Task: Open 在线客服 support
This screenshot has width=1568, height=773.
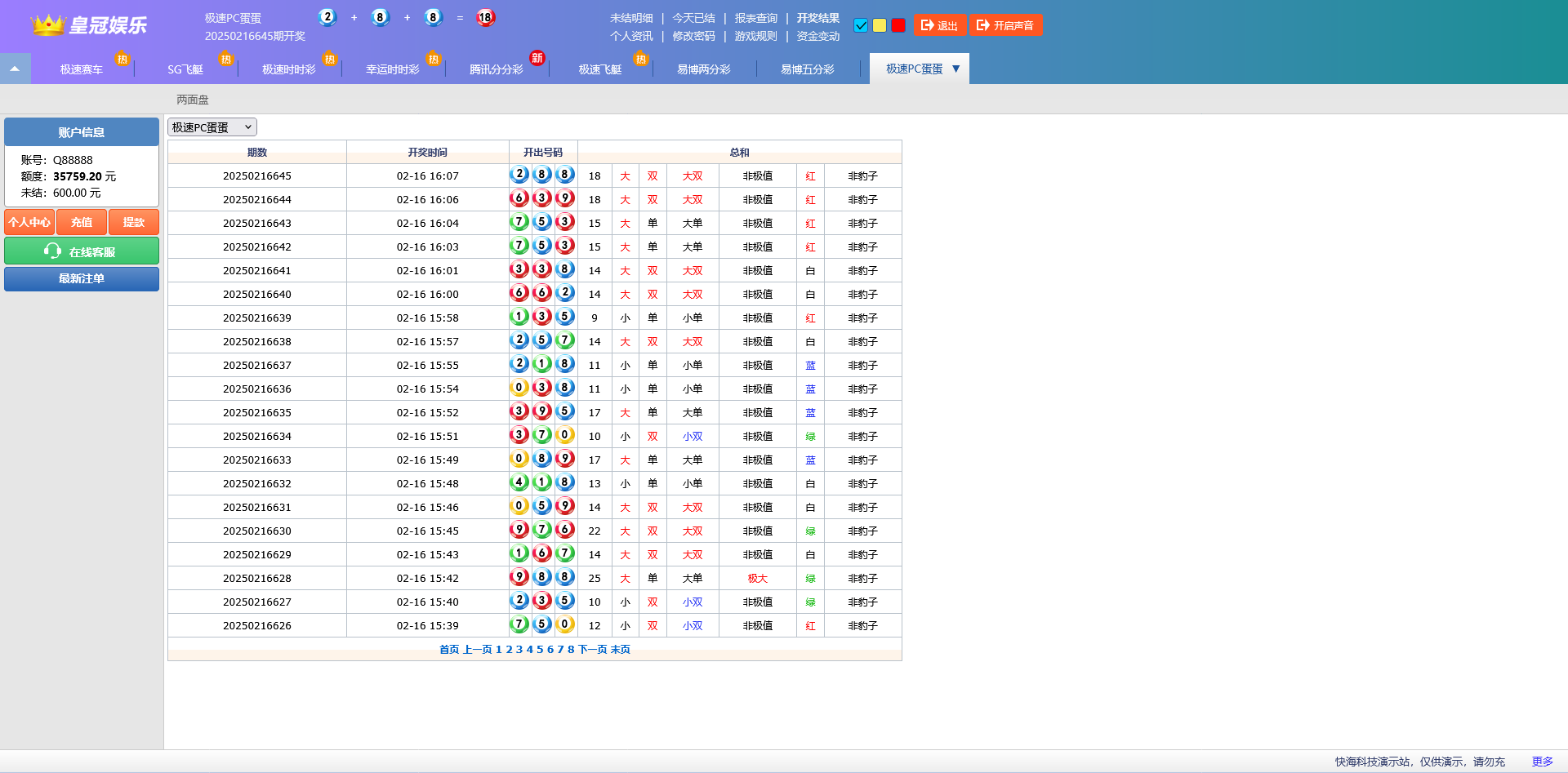Action: pos(82,251)
